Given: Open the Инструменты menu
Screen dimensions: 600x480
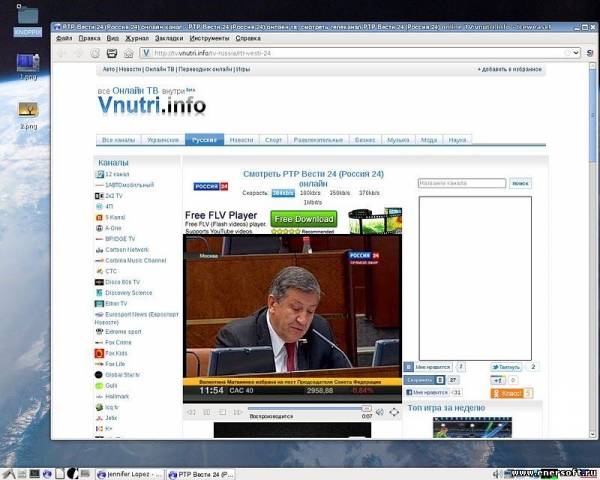Looking at the screenshot, I should 209,38.
